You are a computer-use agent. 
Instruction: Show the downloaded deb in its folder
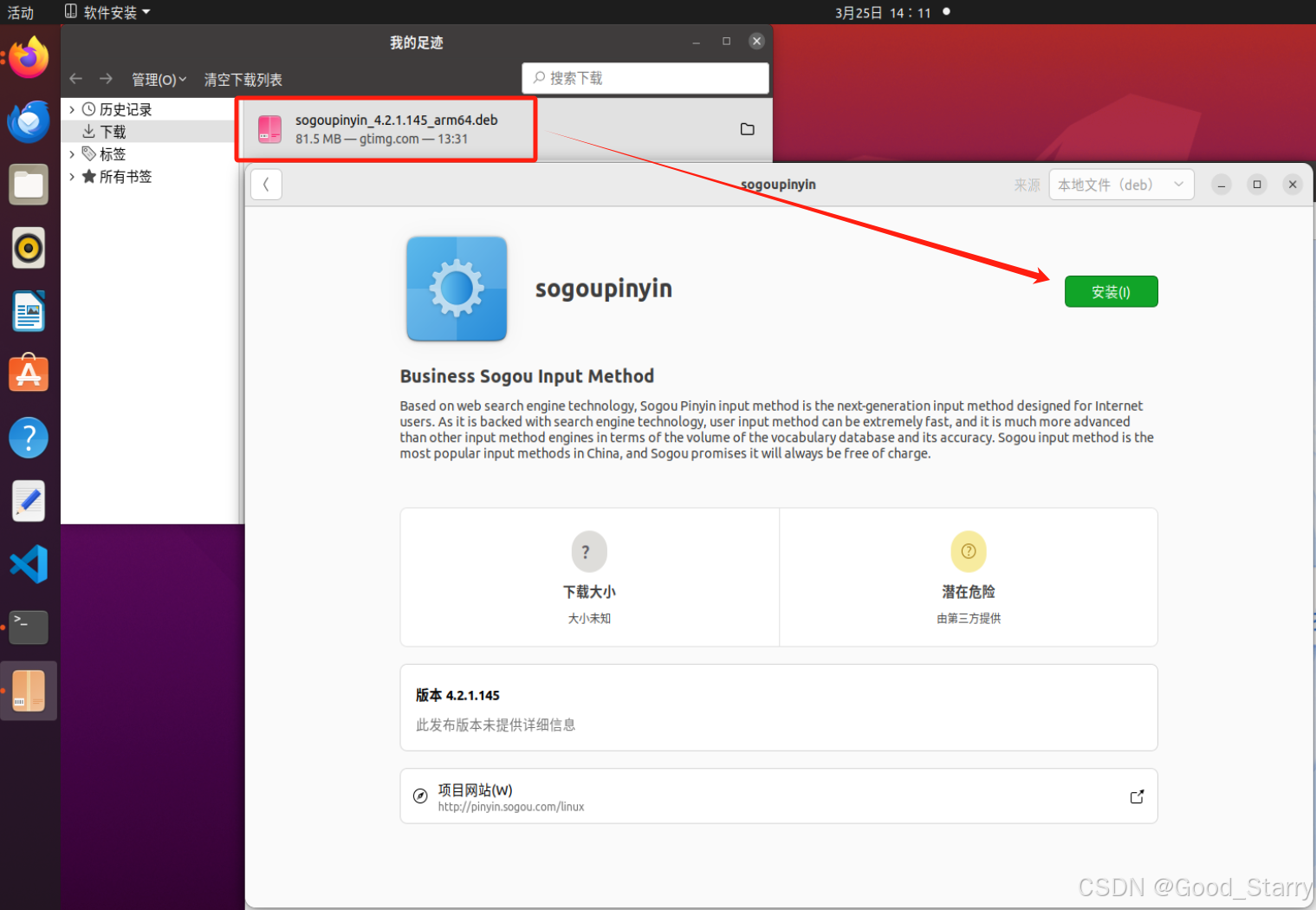coord(748,129)
